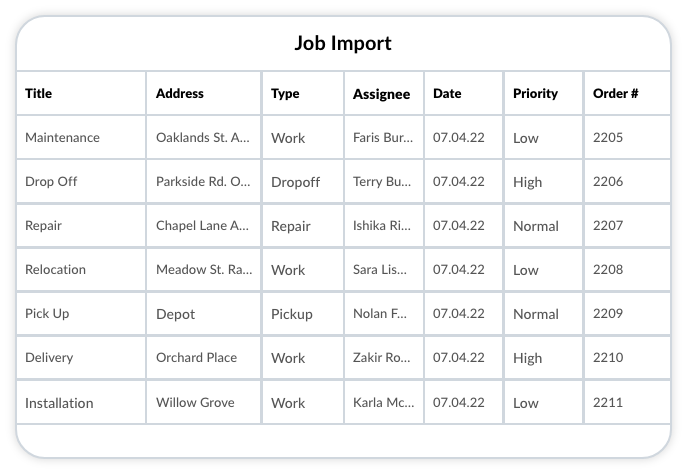687x474 pixels.
Task: Click the Order # column header
Action: click(x=616, y=94)
